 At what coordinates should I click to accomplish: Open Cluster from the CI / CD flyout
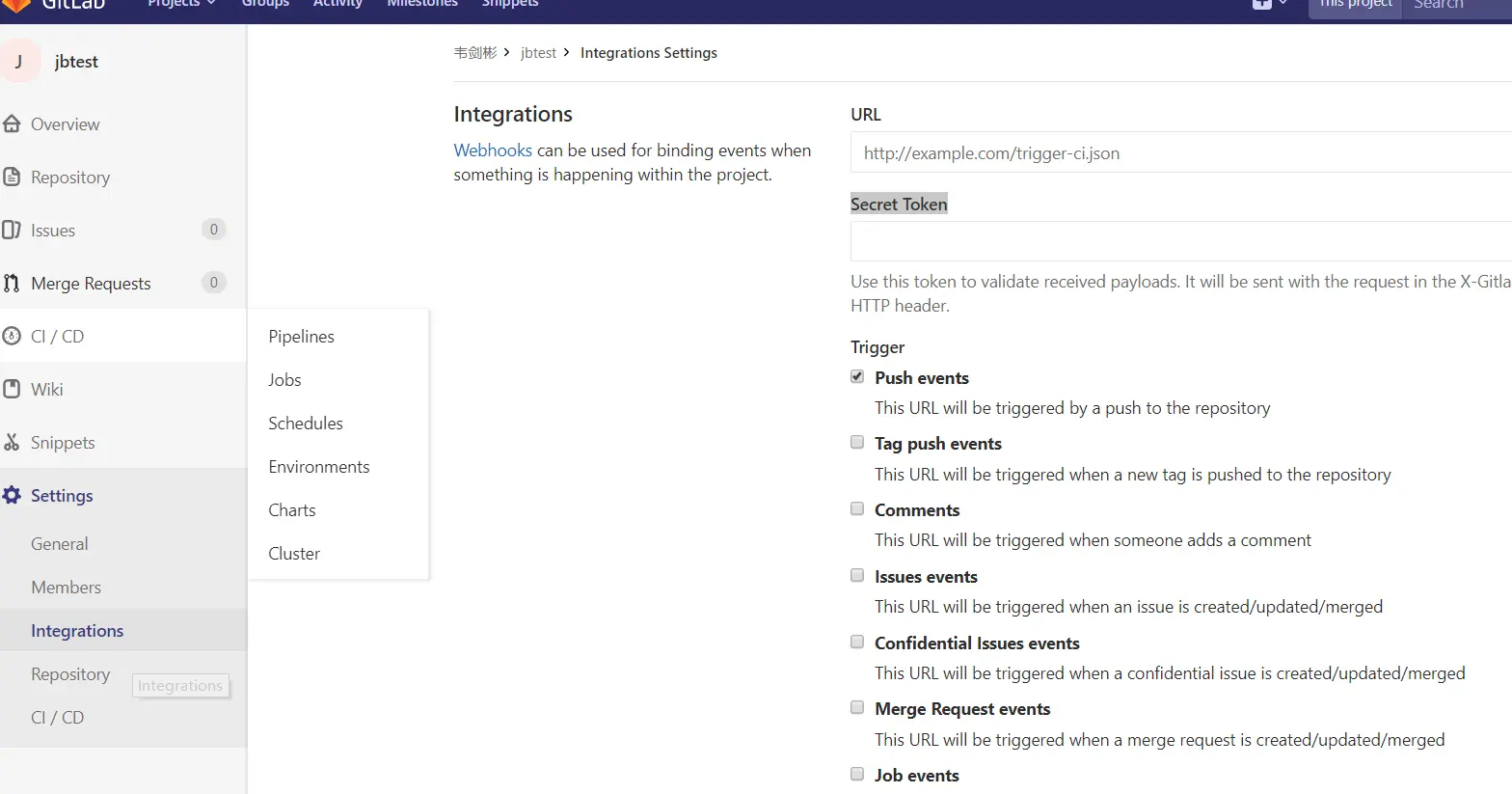[294, 554]
